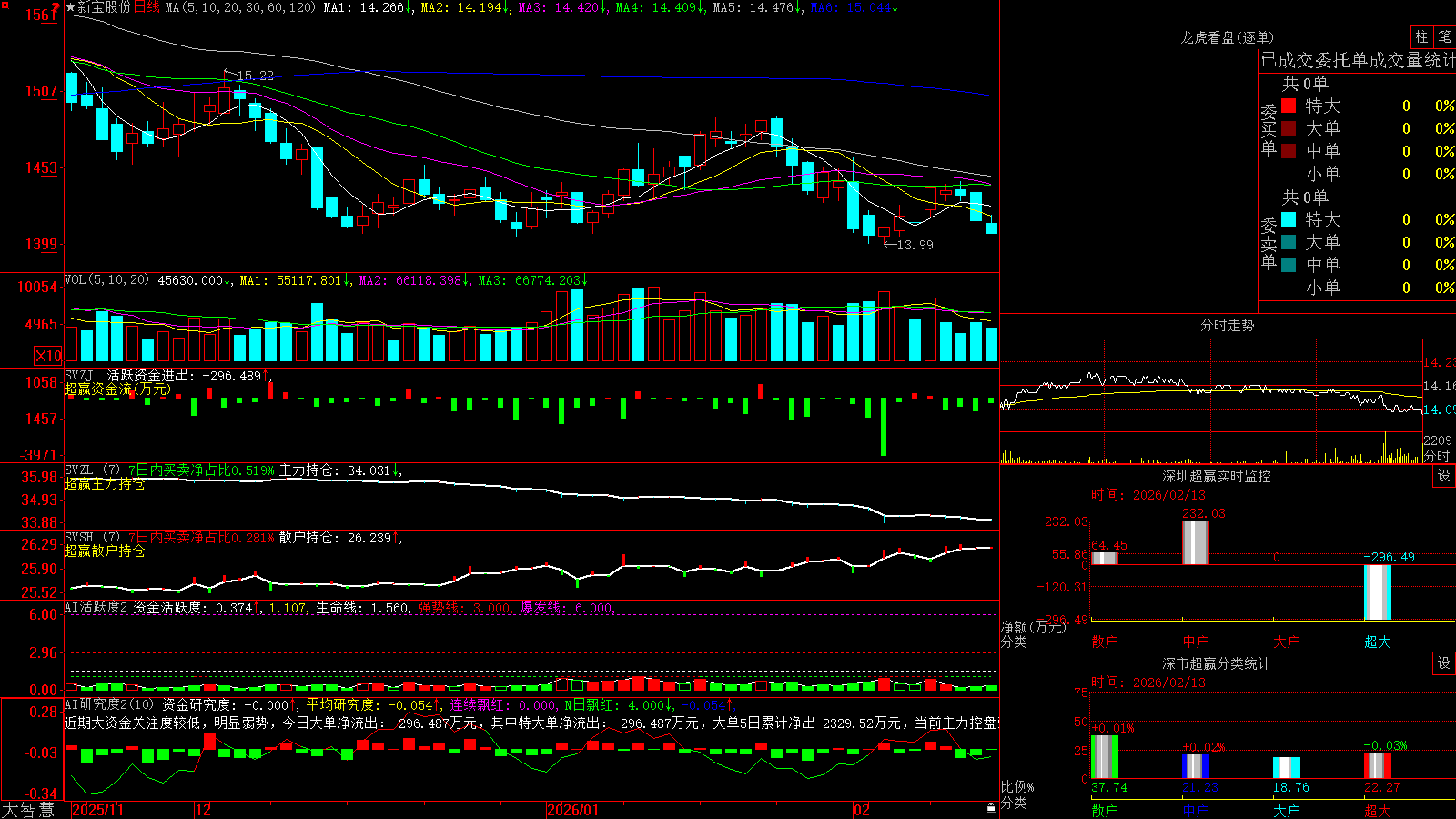Click the 超大 bar in 深圳超赢实时监控

click(x=1378, y=592)
